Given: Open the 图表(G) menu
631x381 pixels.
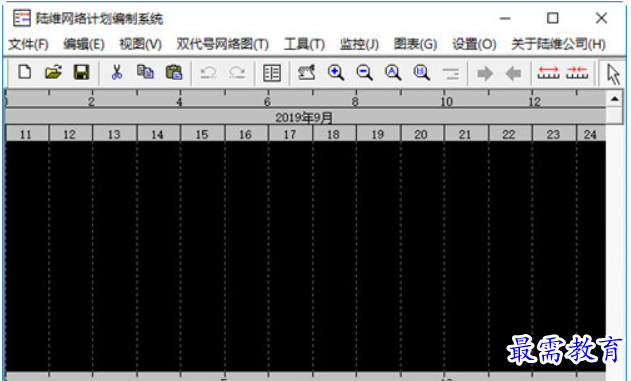Looking at the screenshot, I should pyautogui.click(x=415, y=44).
